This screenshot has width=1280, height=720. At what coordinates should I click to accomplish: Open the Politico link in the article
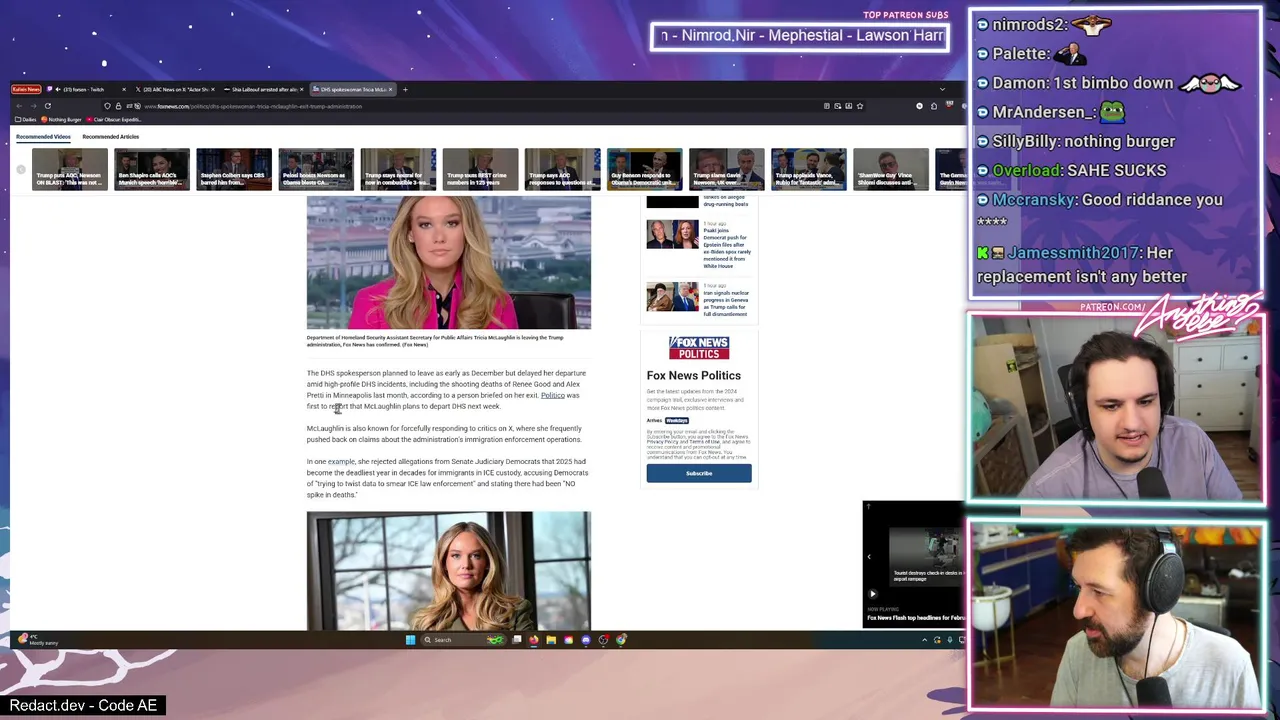(553, 396)
